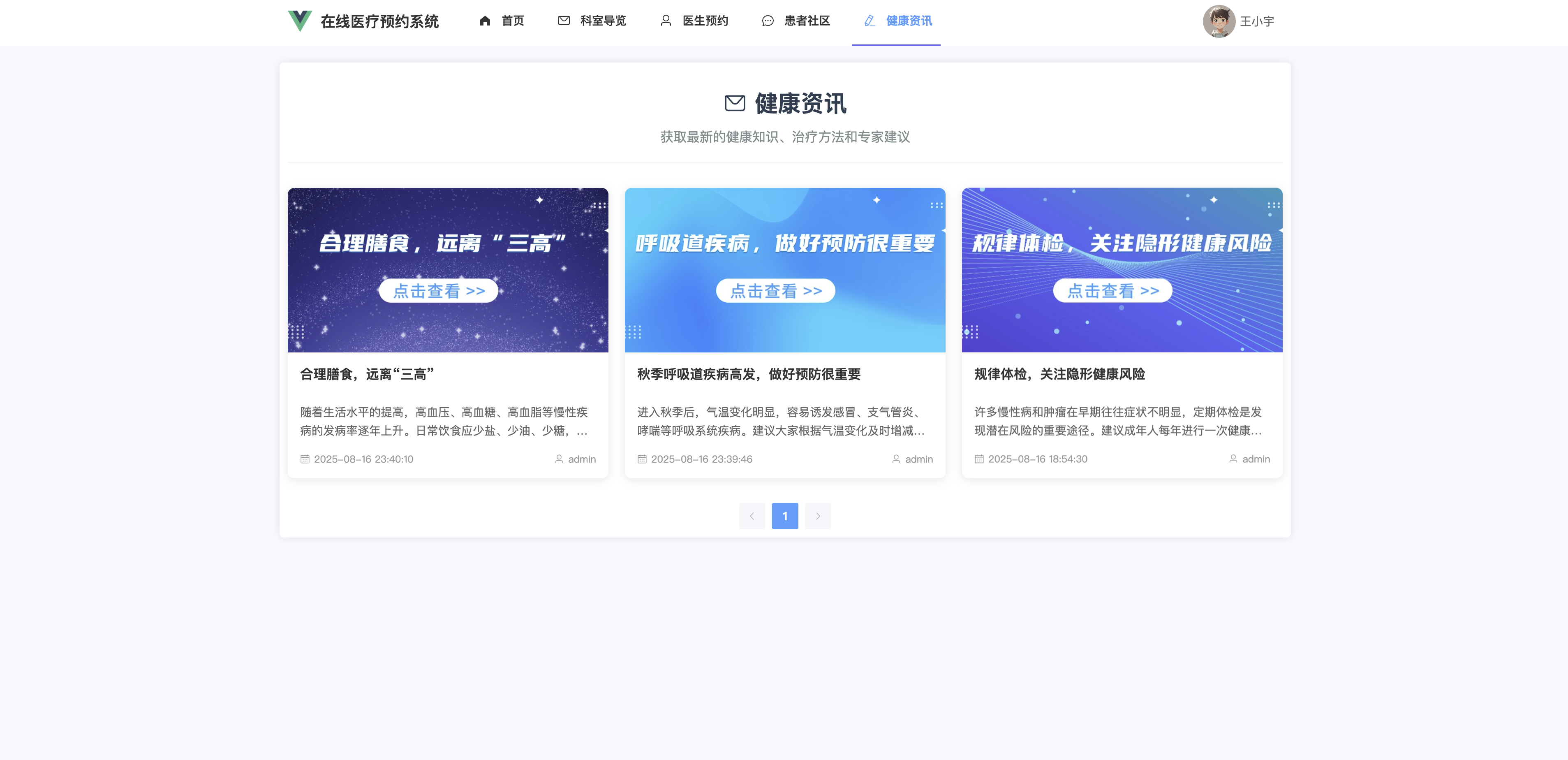Click the 呼吸道疾病 blue banner image

pos(784,270)
